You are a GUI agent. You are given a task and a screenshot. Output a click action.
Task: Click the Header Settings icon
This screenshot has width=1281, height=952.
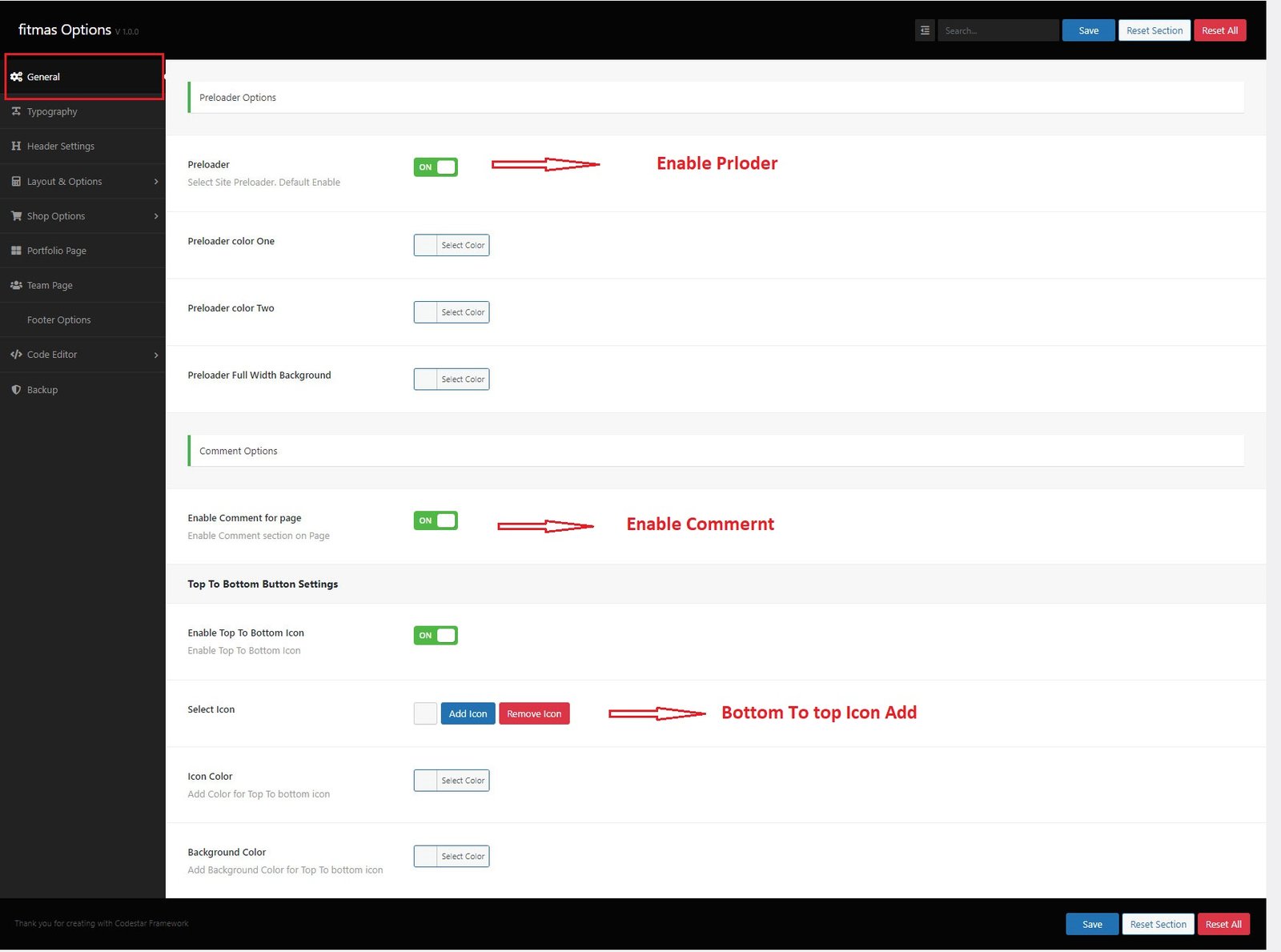coord(16,146)
